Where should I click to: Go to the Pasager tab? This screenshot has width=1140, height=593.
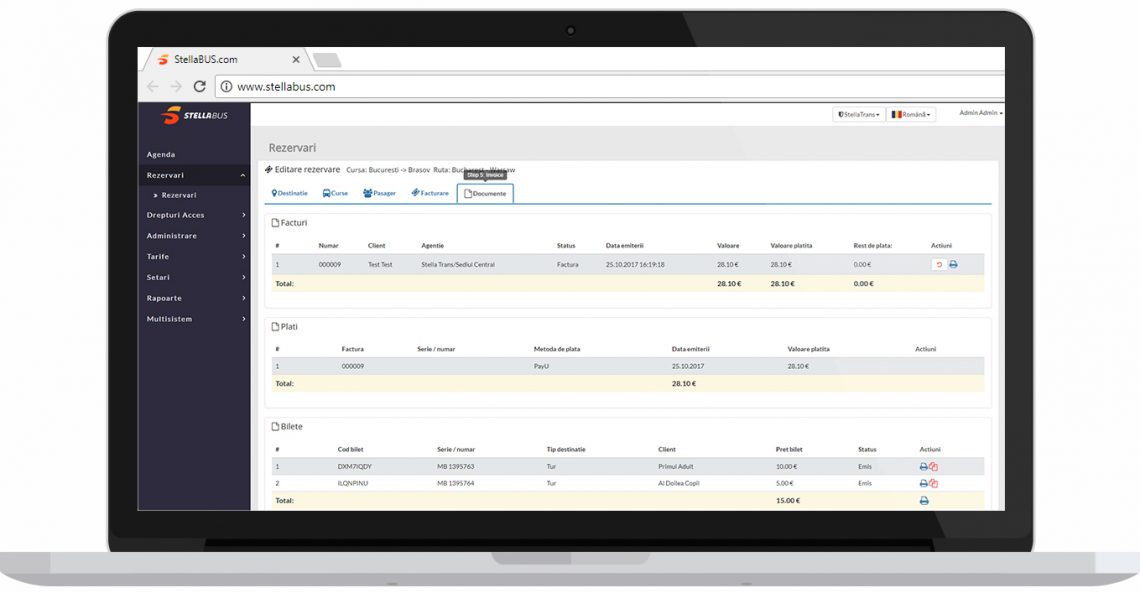[380, 193]
